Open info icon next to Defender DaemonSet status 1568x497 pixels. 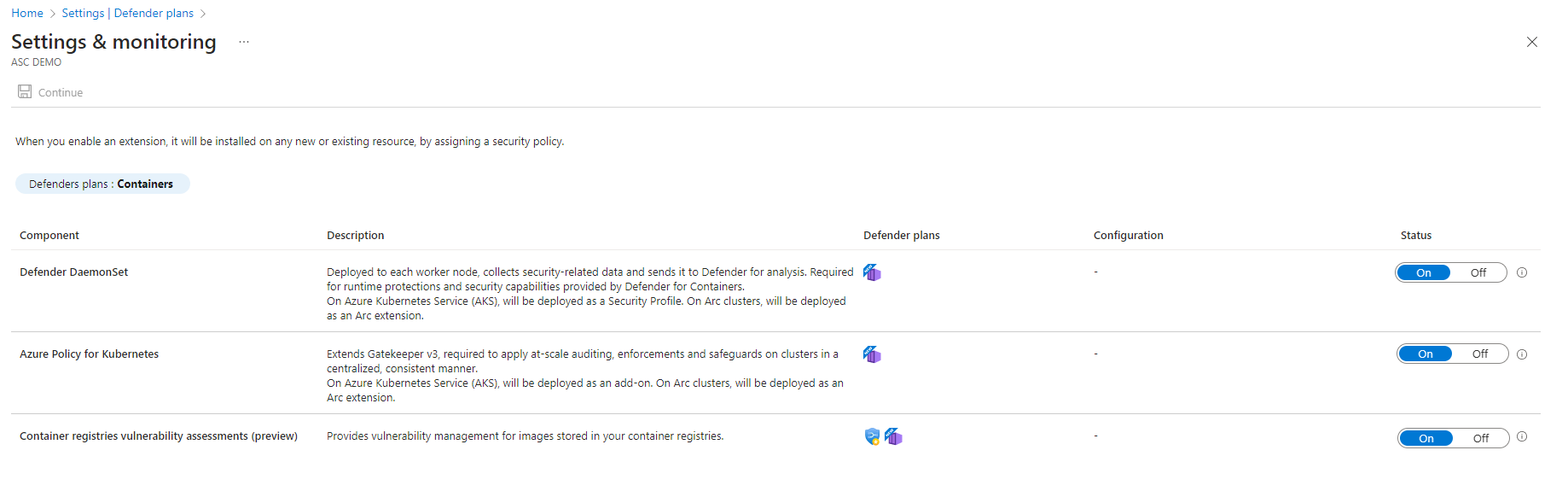(x=1522, y=272)
